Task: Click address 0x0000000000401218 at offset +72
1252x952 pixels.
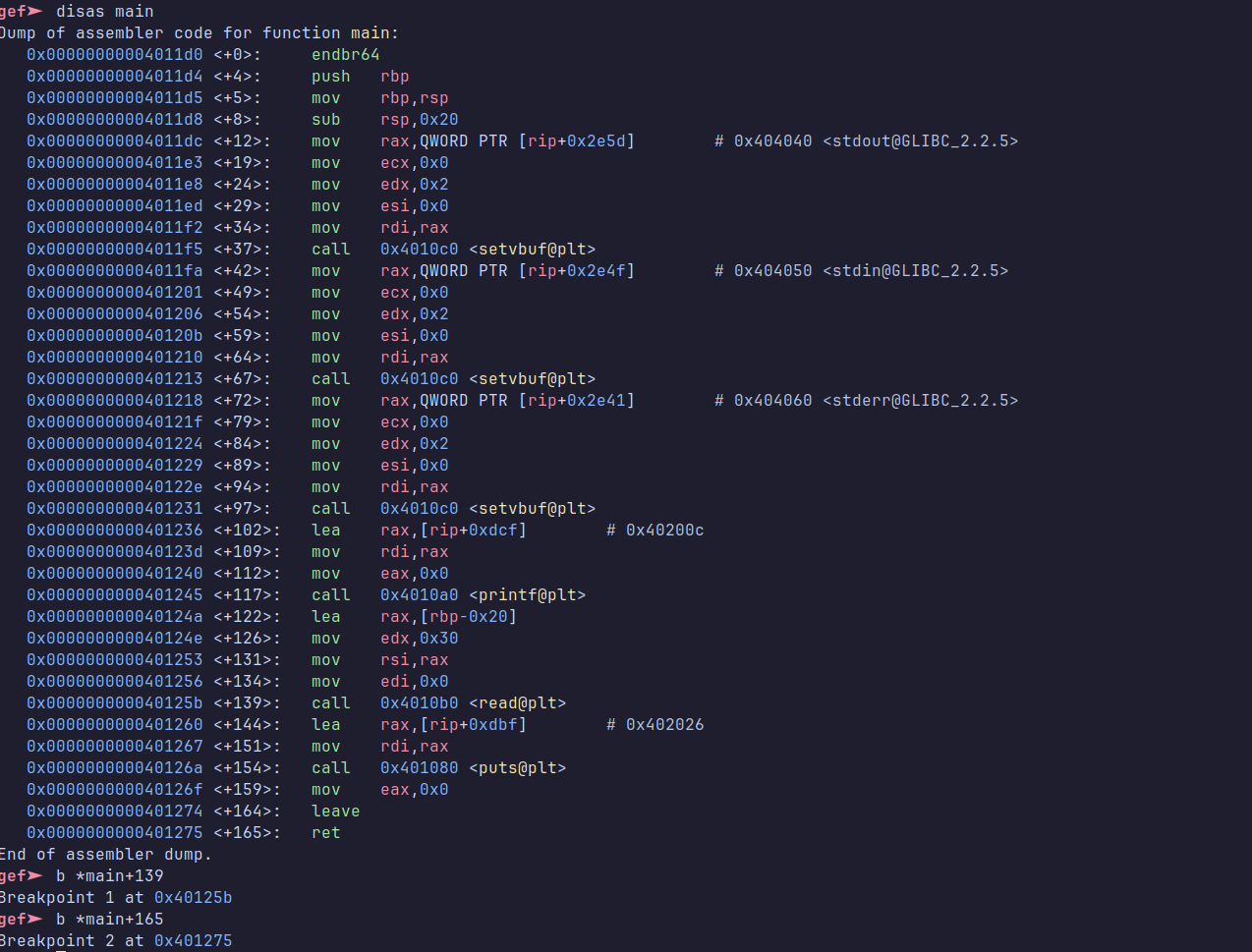Action: click(115, 400)
